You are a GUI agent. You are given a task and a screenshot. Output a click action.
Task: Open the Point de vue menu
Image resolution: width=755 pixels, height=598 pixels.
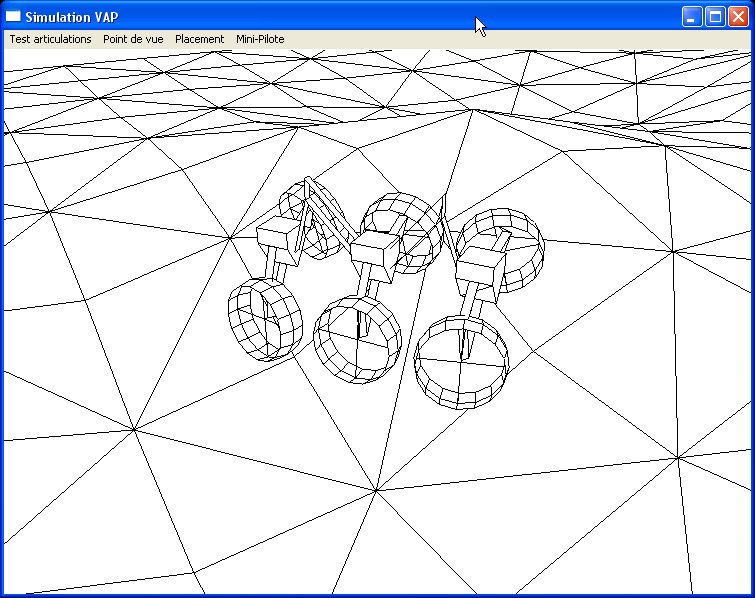coord(133,39)
